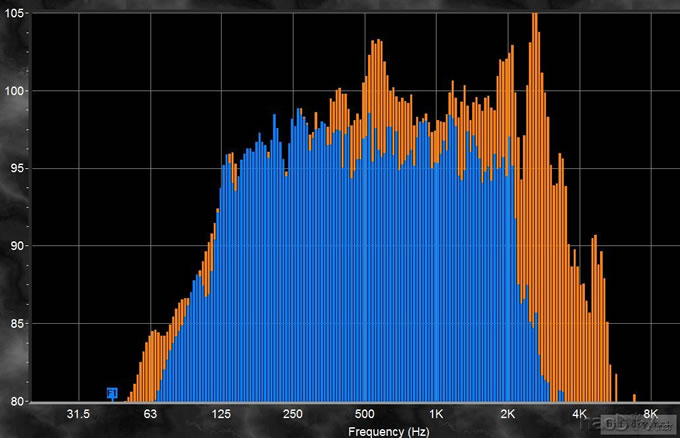Click the 90 dB level axis label
Image resolution: width=680 pixels, height=438 pixels.
click(15, 246)
